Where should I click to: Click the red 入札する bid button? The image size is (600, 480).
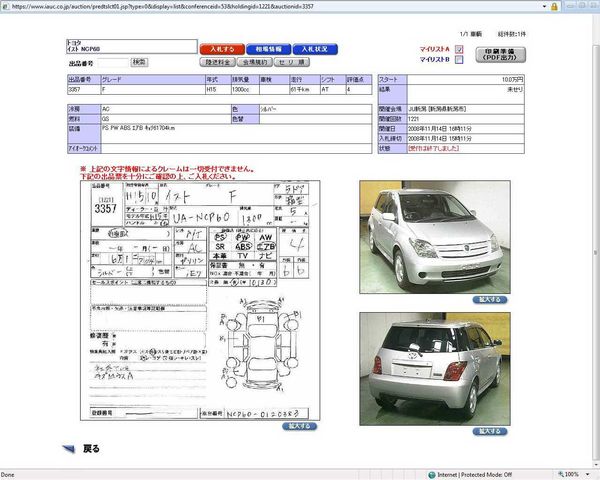pos(222,49)
